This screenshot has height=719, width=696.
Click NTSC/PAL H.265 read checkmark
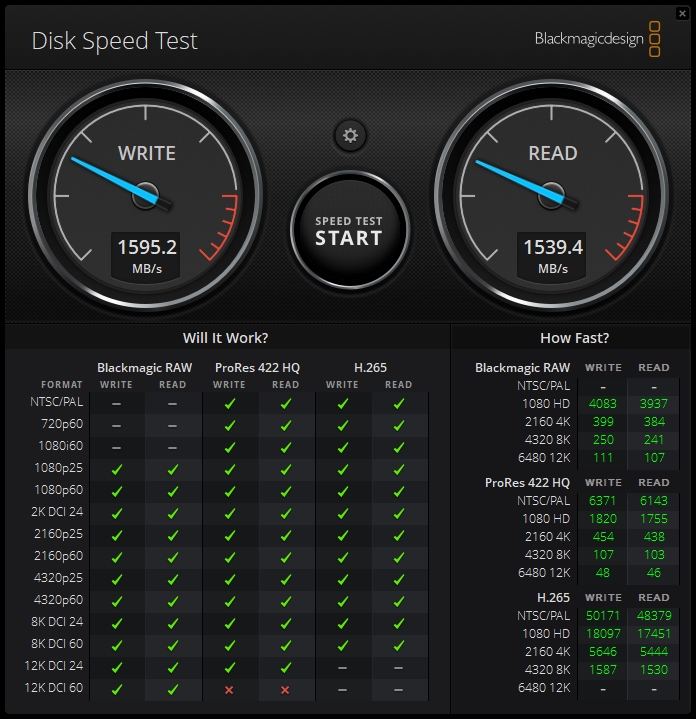[x=399, y=403]
